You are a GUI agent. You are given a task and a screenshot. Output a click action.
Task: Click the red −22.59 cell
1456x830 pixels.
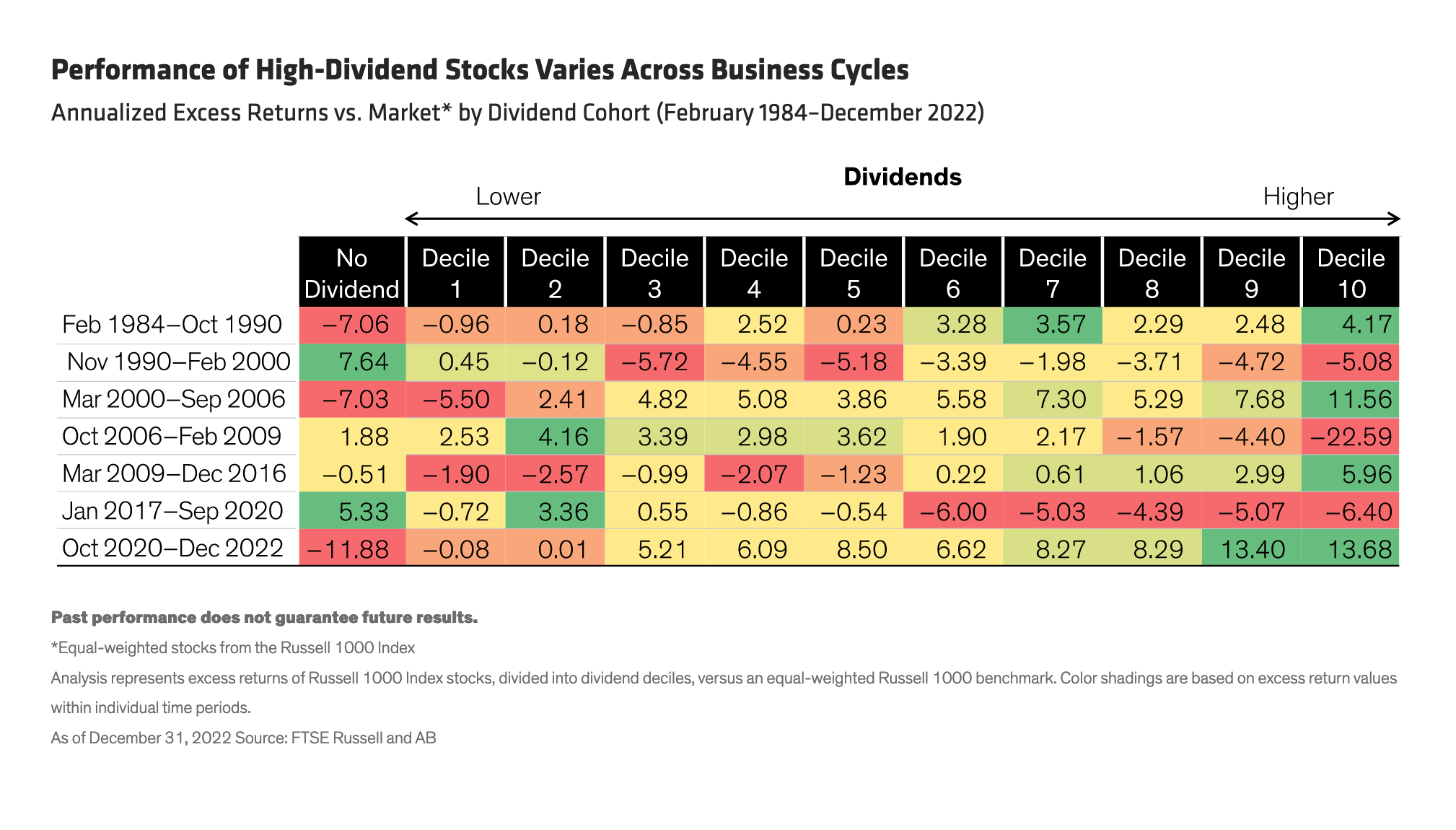pyautogui.click(x=1351, y=437)
